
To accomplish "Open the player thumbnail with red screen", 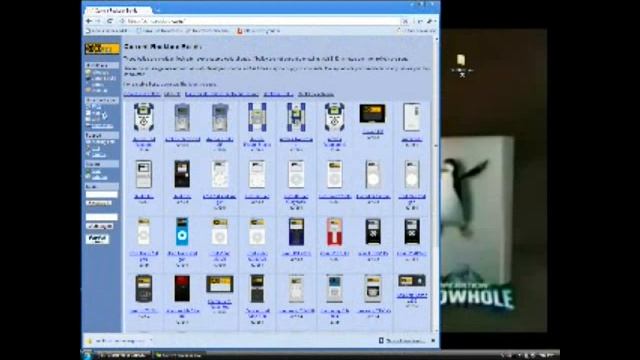I will coord(182,288).
